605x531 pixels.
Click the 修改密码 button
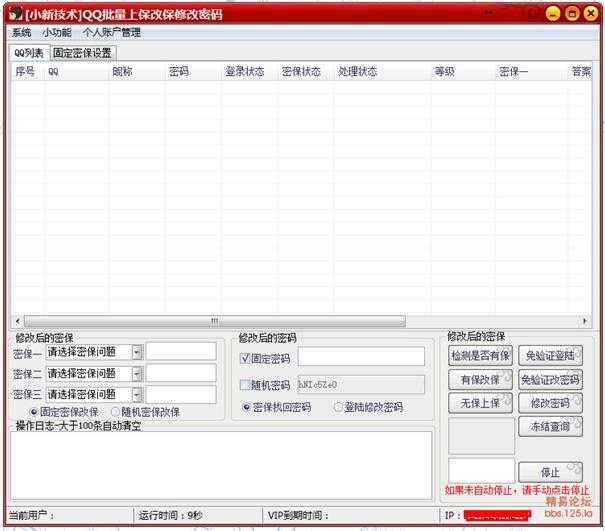click(x=550, y=403)
